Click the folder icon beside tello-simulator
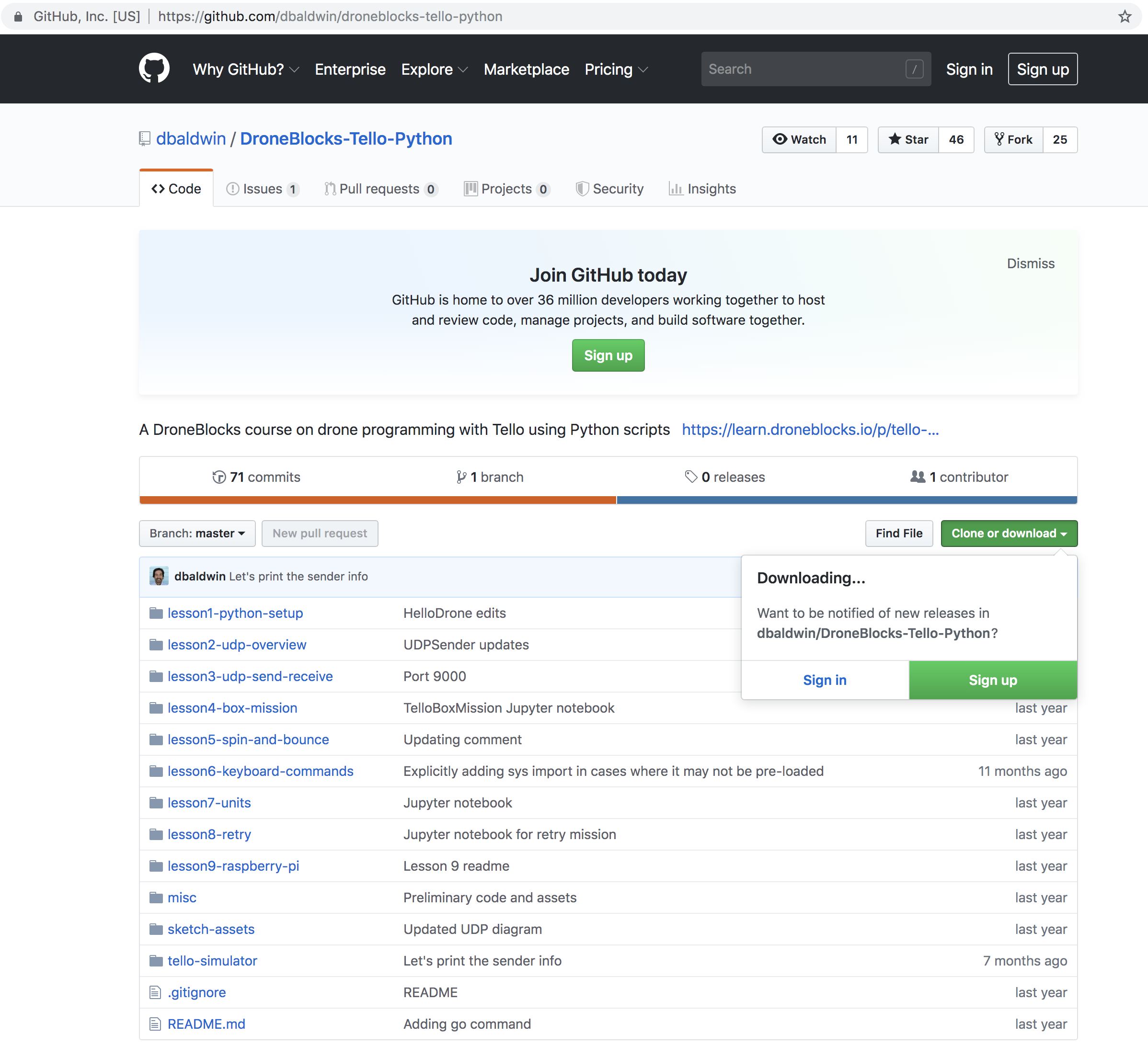 pos(156,961)
